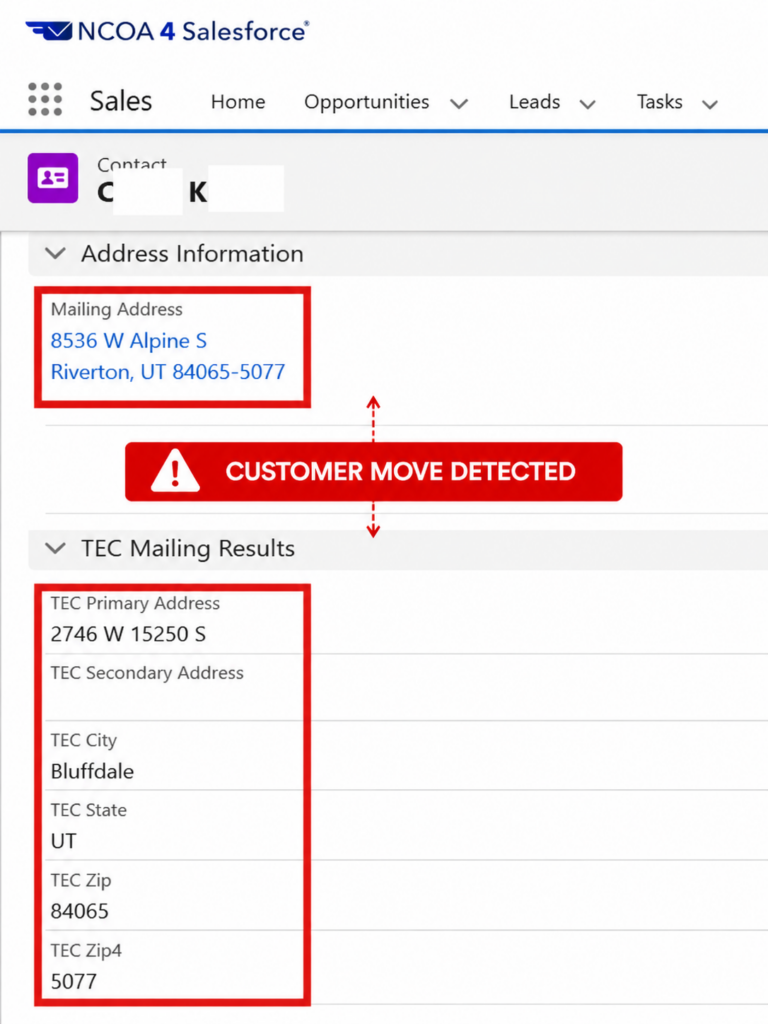
Task: Click the Customer Move Detected banner
Action: 374,472
